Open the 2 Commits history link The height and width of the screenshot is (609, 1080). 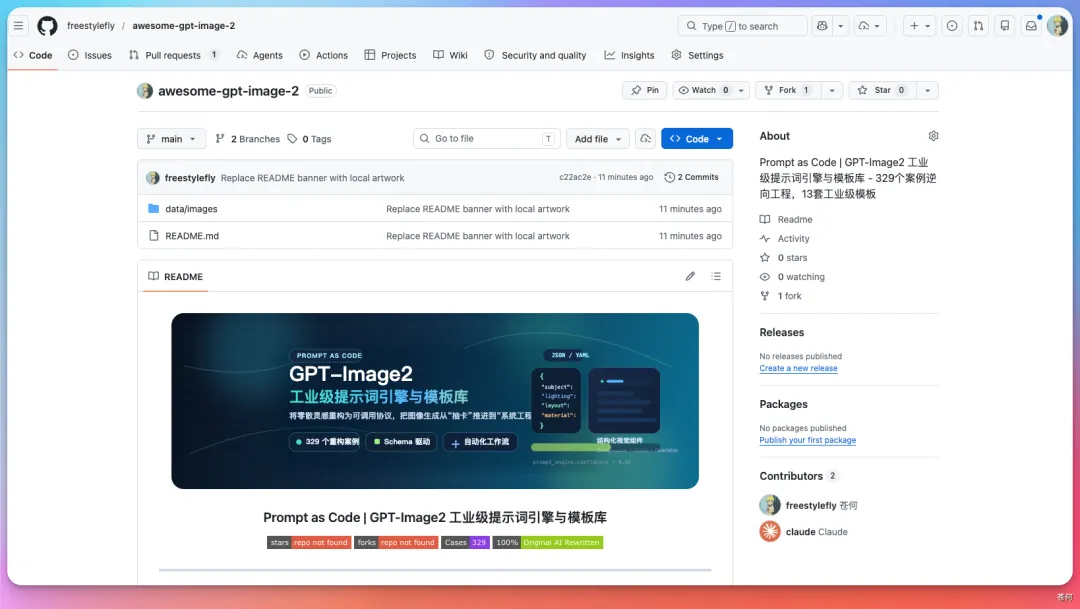point(692,177)
